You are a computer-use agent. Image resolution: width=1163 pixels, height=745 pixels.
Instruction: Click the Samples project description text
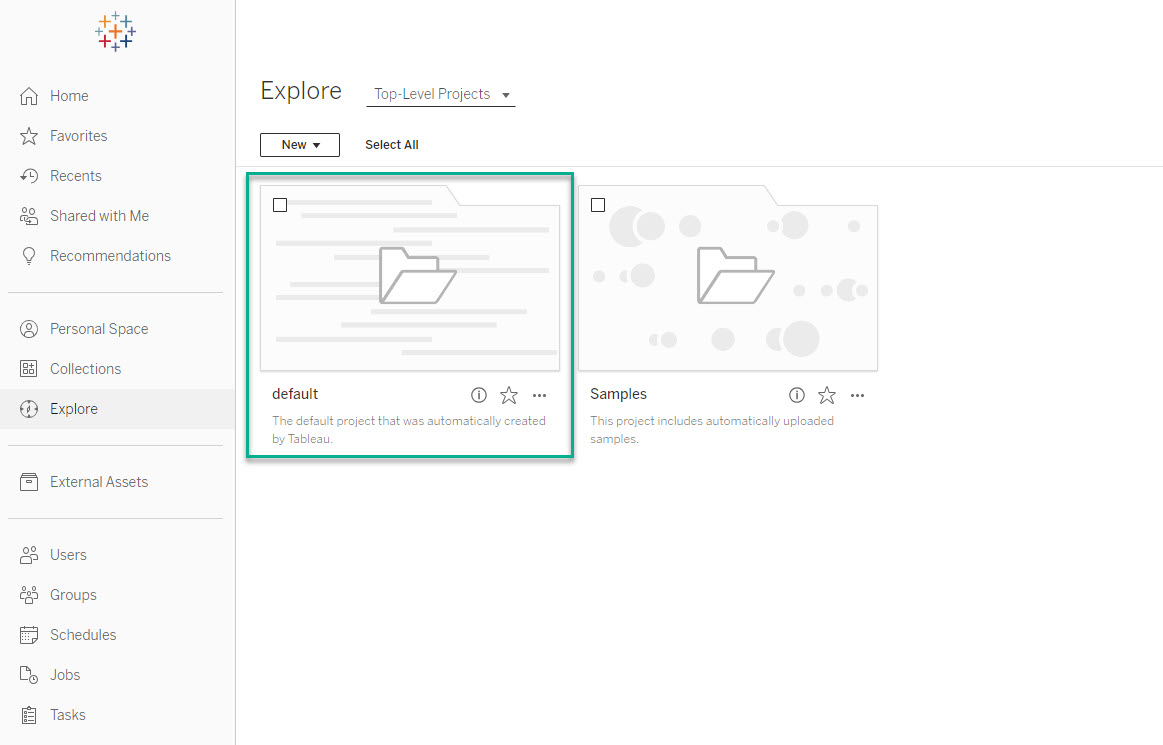coord(712,430)
